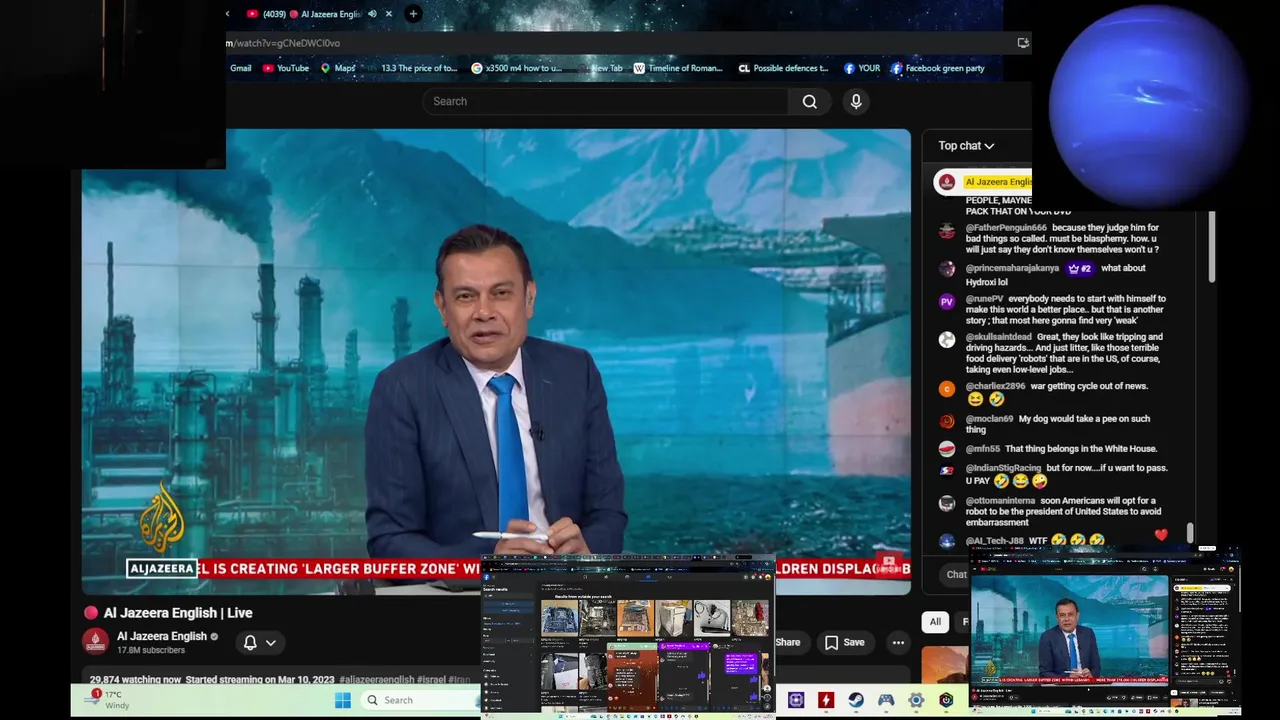Open @FatherPenguin666's avatar in chat
The height and width of the screenshot is (720, 1280).
tap(947, 230)
